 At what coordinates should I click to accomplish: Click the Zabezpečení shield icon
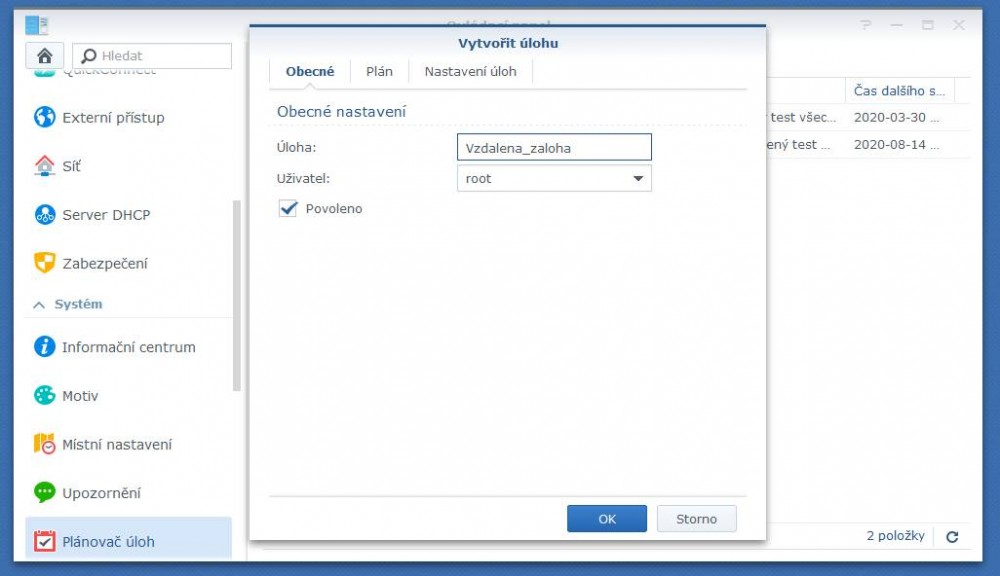[x=45, y=263]
